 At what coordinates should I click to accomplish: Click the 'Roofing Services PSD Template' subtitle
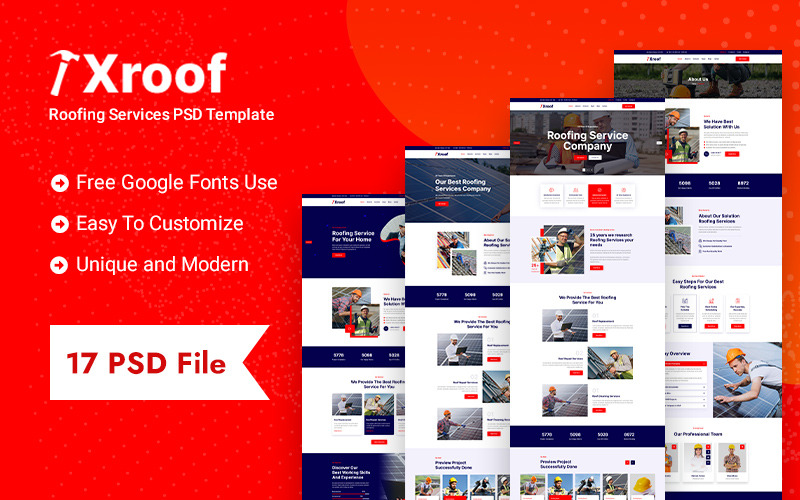tap(161, 114)
